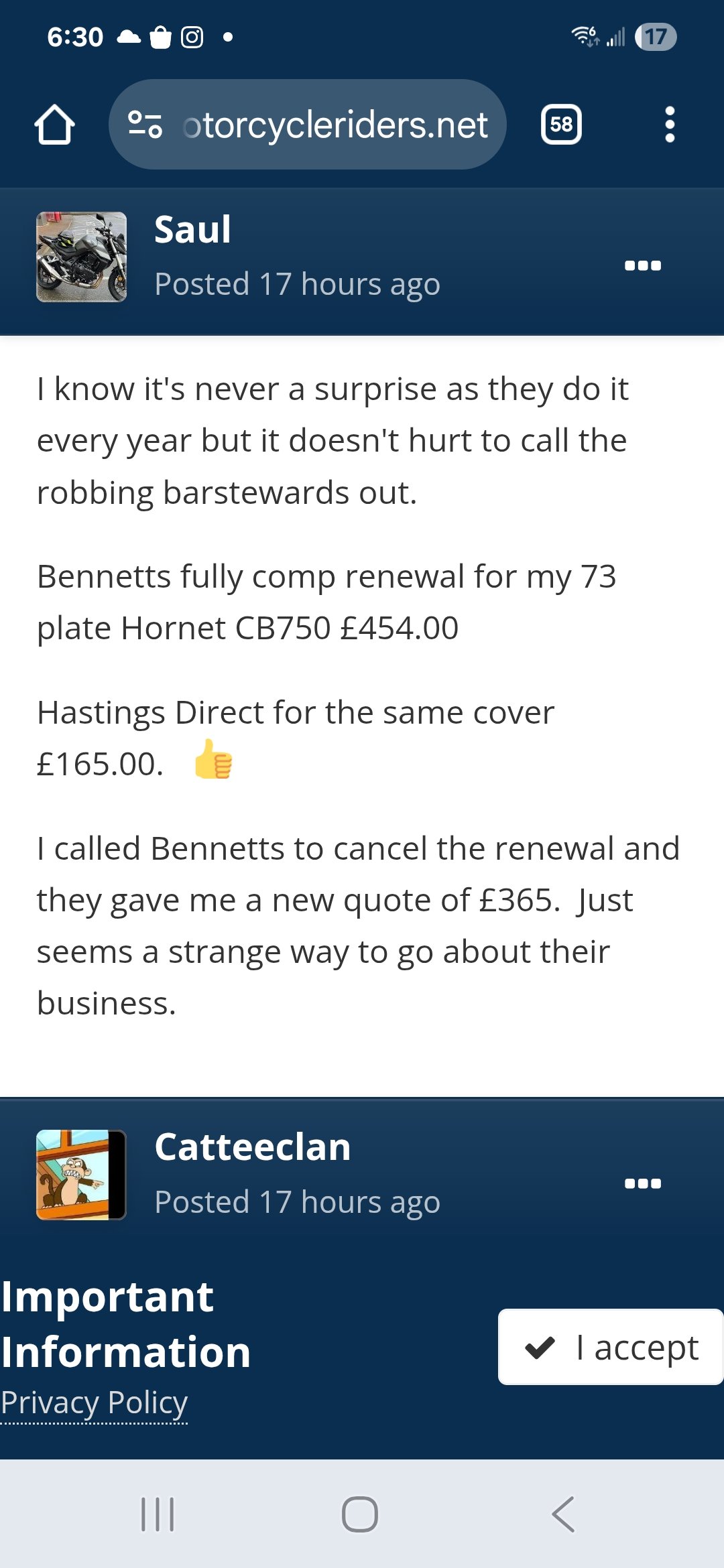View Saul's motorcycle avatar
The width and height of the screenshot is (724, 1568).
(81, 257)
